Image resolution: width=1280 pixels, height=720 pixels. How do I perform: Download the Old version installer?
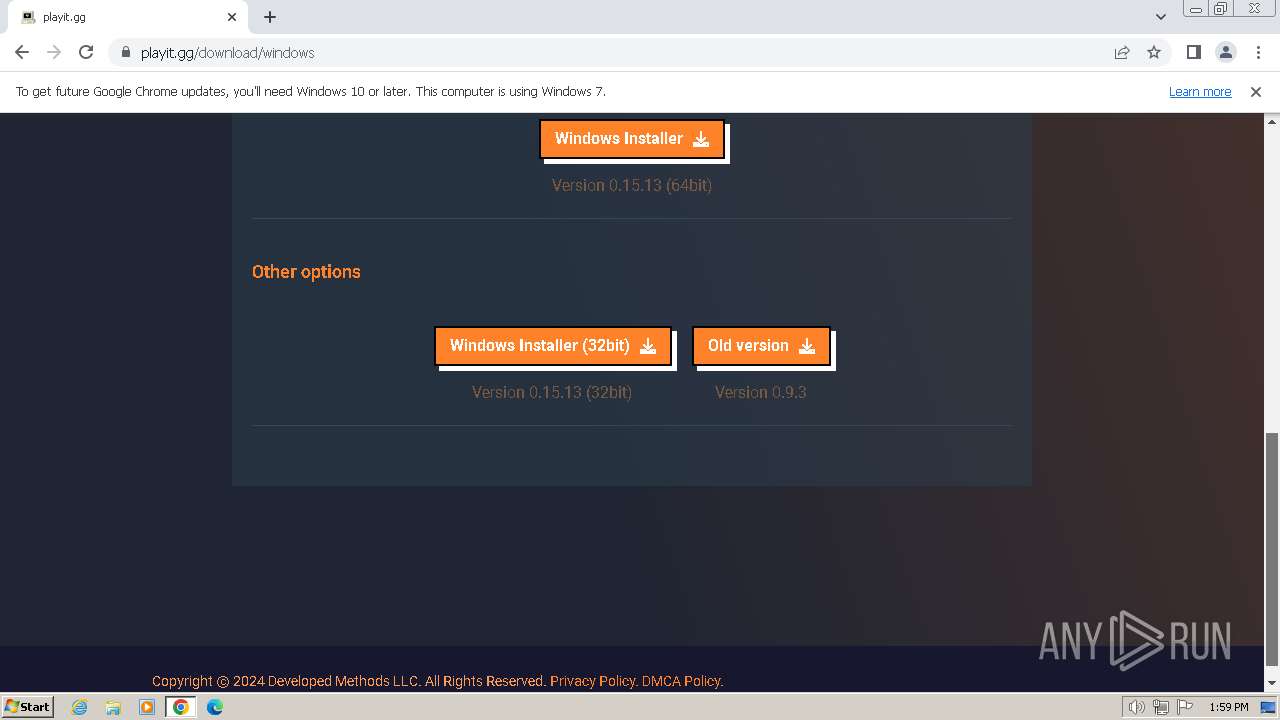761,346
